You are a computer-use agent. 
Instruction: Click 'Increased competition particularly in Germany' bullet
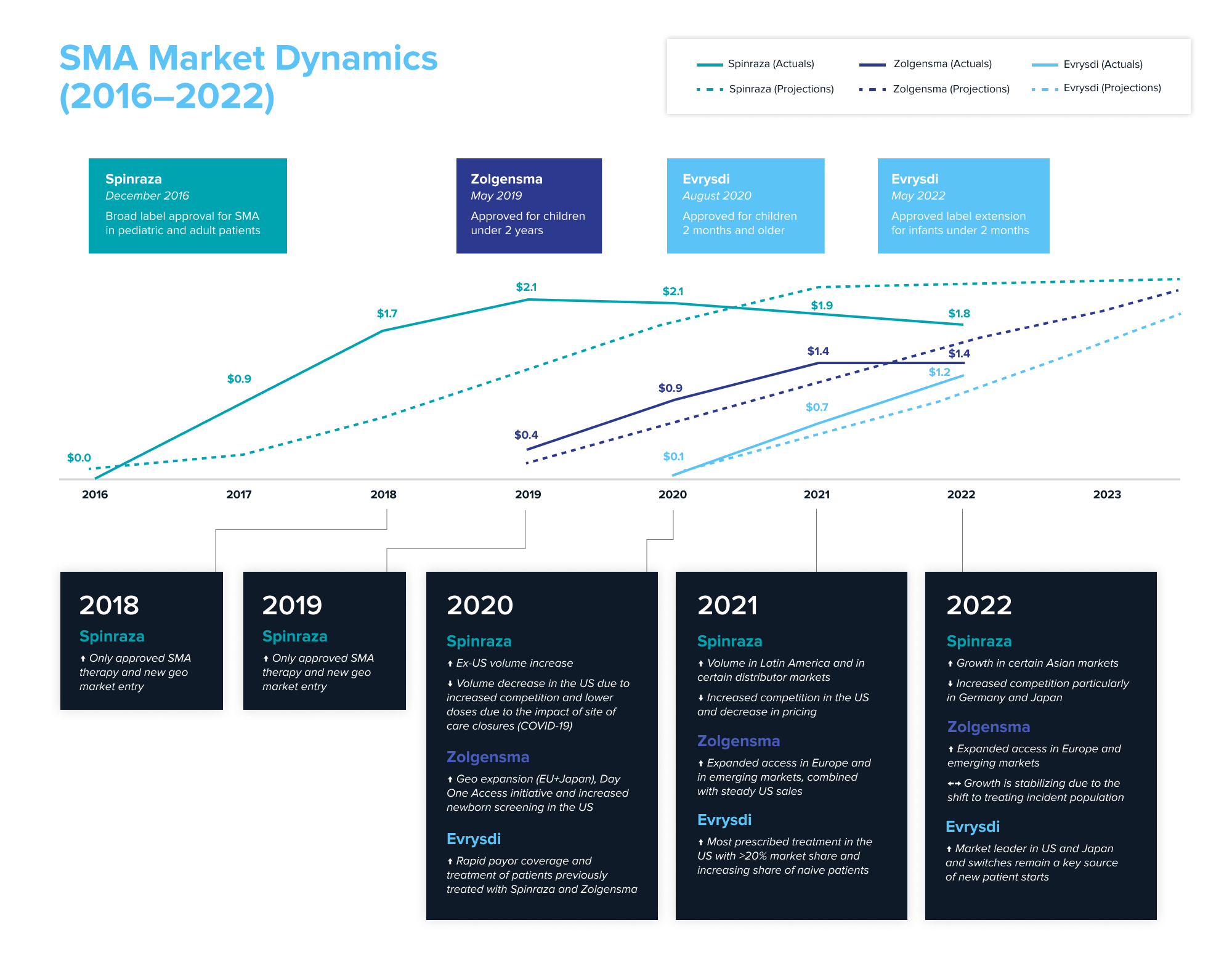coord(1038,690)
